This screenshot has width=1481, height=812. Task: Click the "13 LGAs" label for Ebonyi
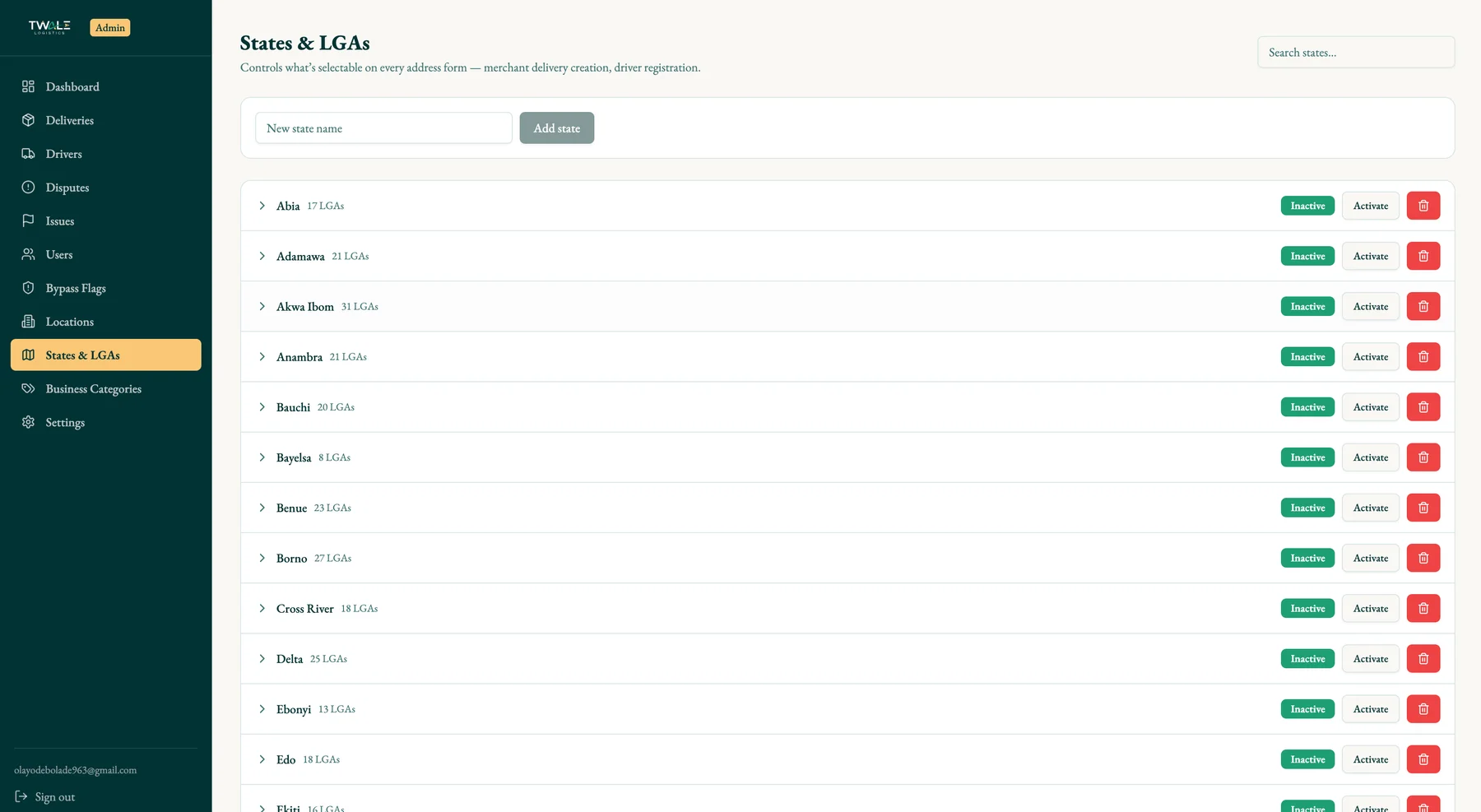[337, 709]
